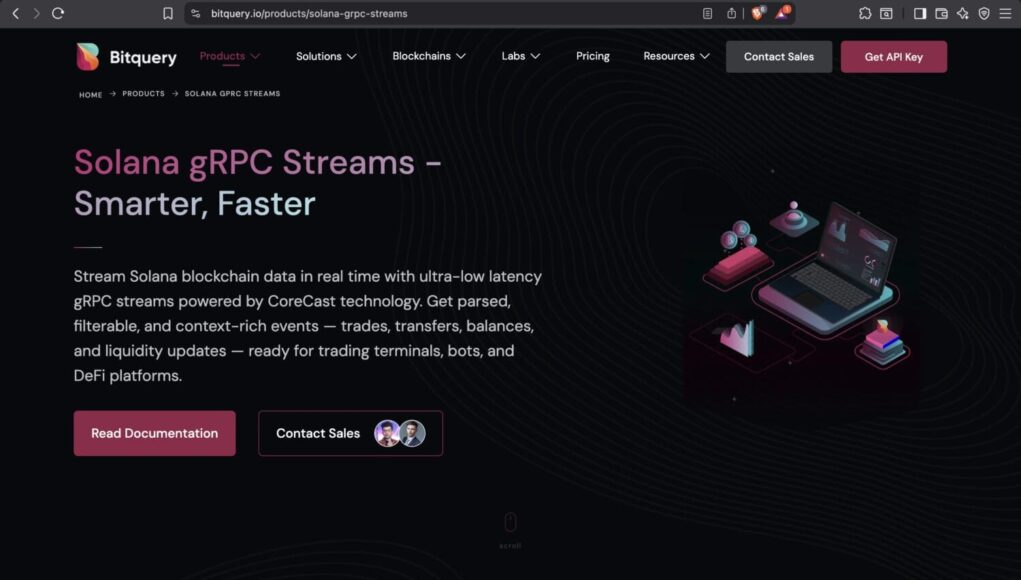Expand the Products dropdown menu
The image size is (1021, 580).
[229, 56]
